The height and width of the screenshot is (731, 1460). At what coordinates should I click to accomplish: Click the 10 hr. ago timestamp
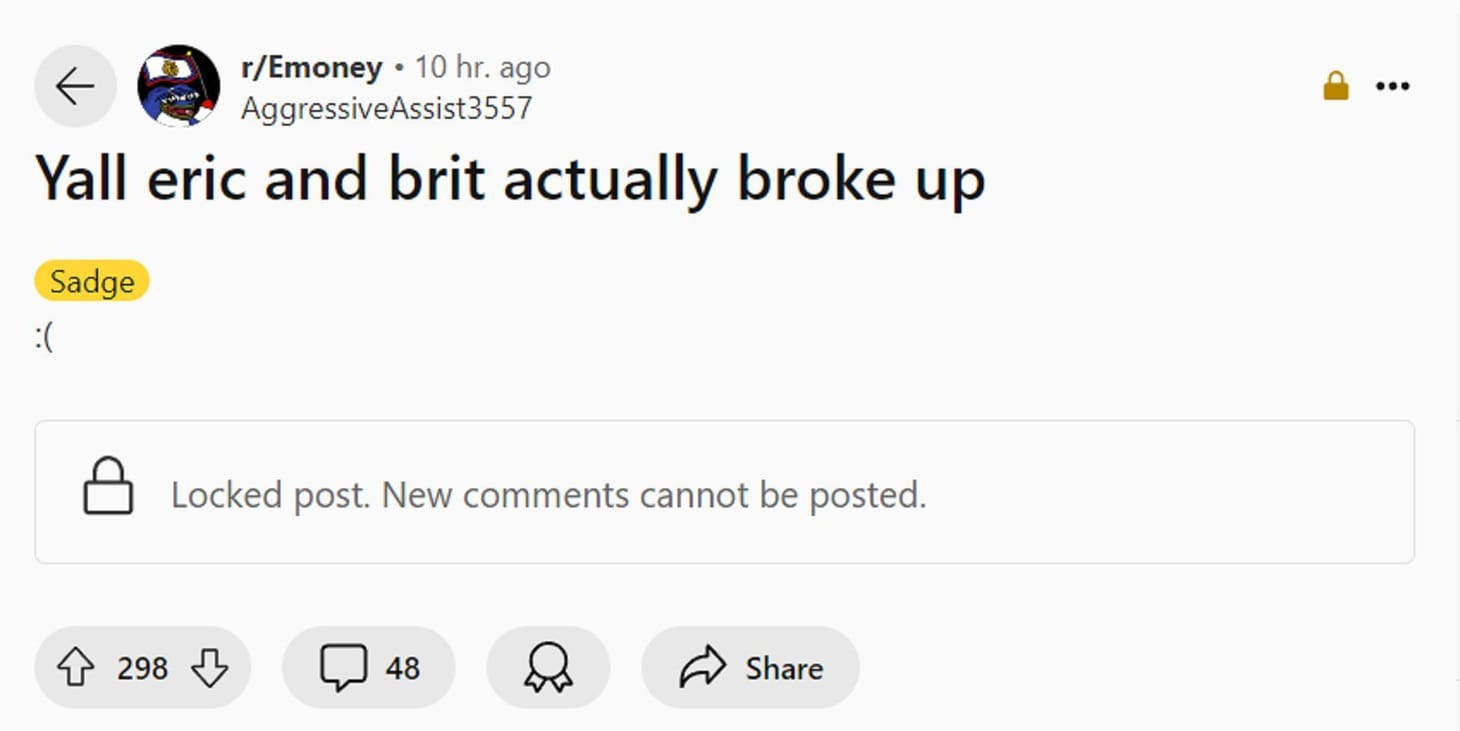click(x=483, y=66)
